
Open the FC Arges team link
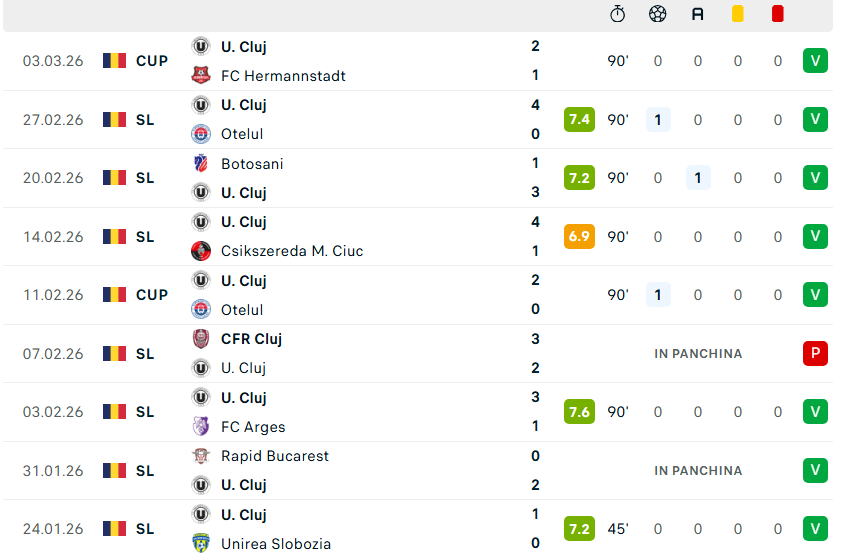(253, 427)
